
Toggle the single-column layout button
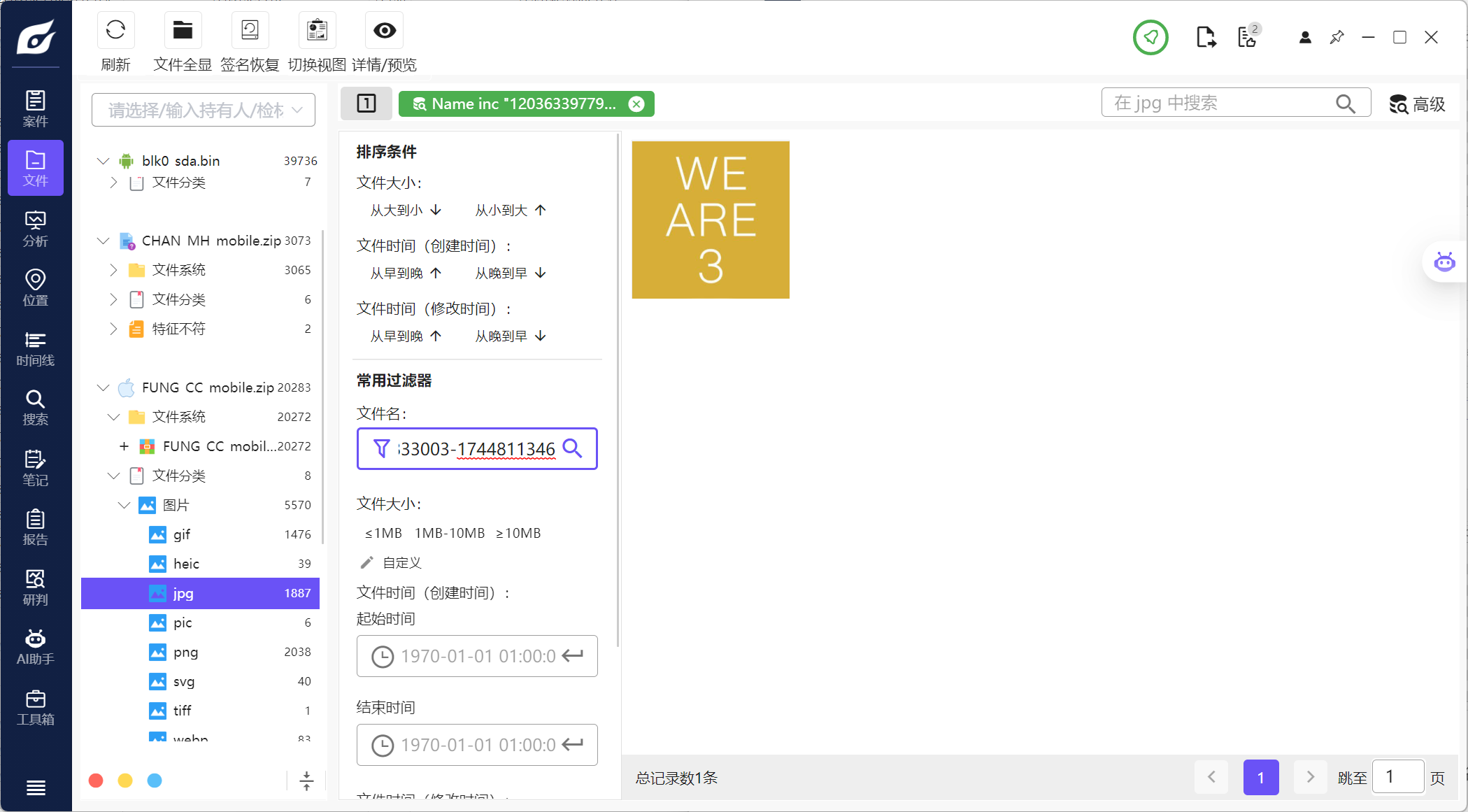pyautogui.click(x=366, y=104)
